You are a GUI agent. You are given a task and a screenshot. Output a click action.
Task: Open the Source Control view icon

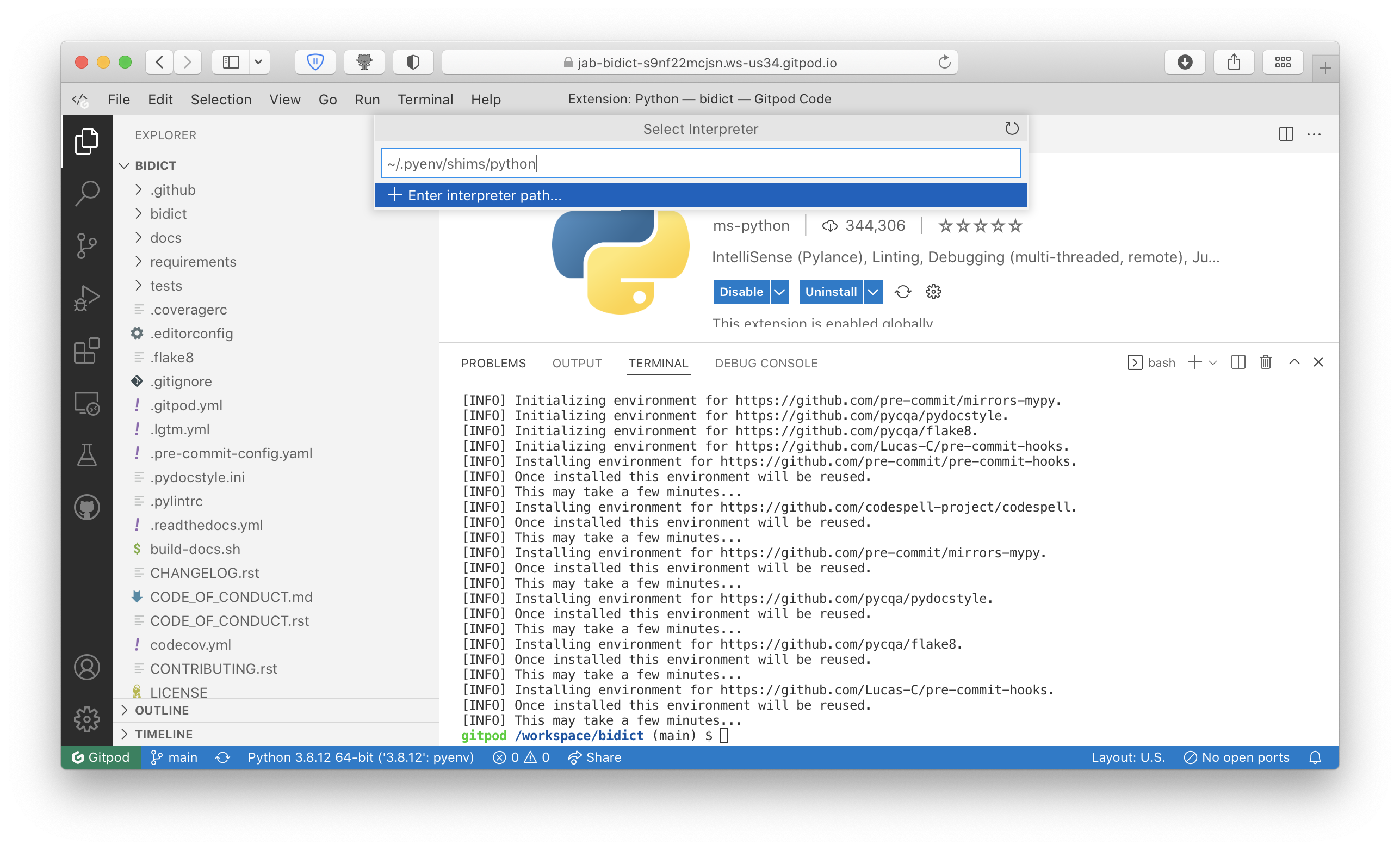pos(87,245)
